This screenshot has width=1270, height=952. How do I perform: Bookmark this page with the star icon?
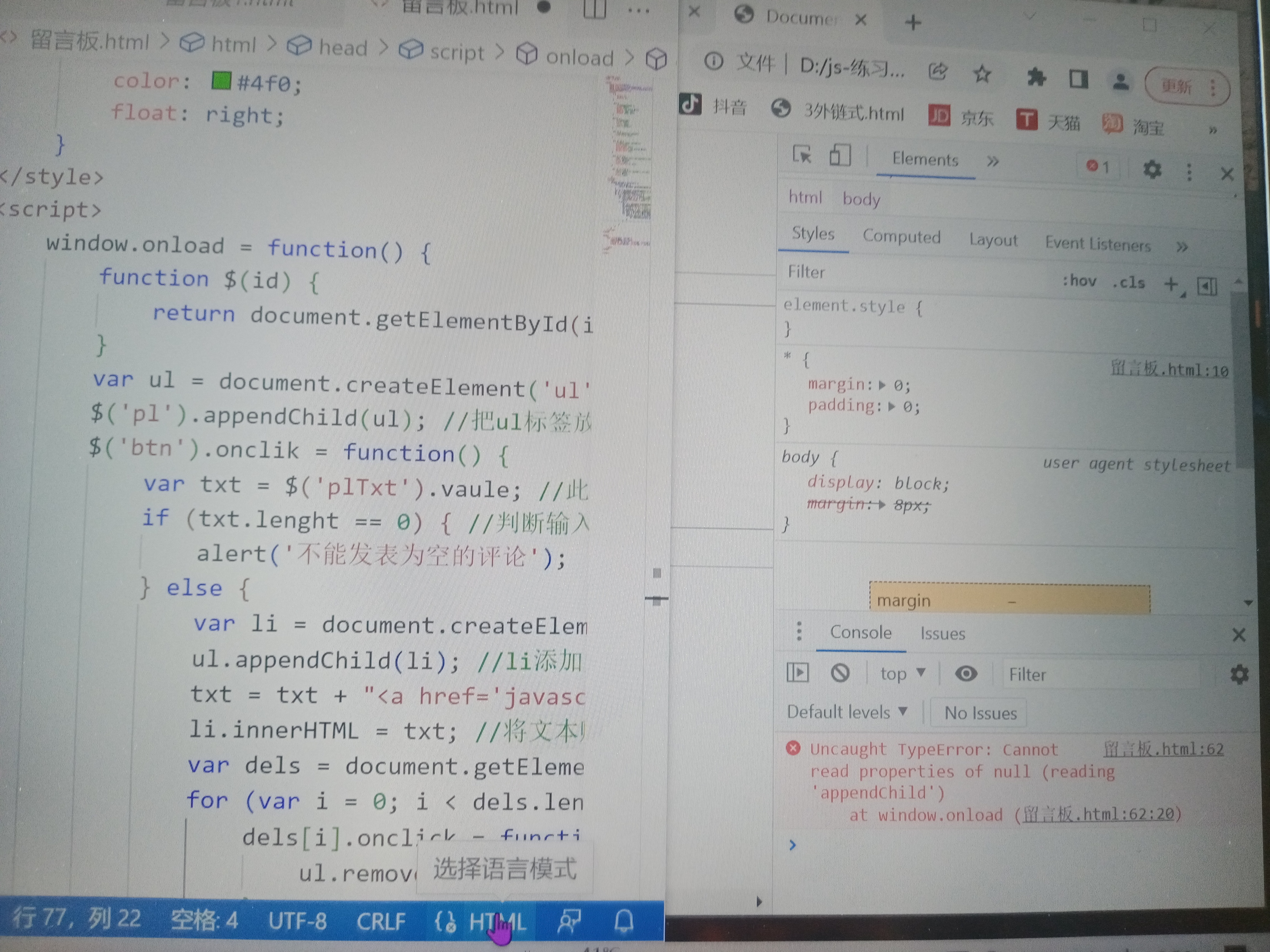pos(982,74)
